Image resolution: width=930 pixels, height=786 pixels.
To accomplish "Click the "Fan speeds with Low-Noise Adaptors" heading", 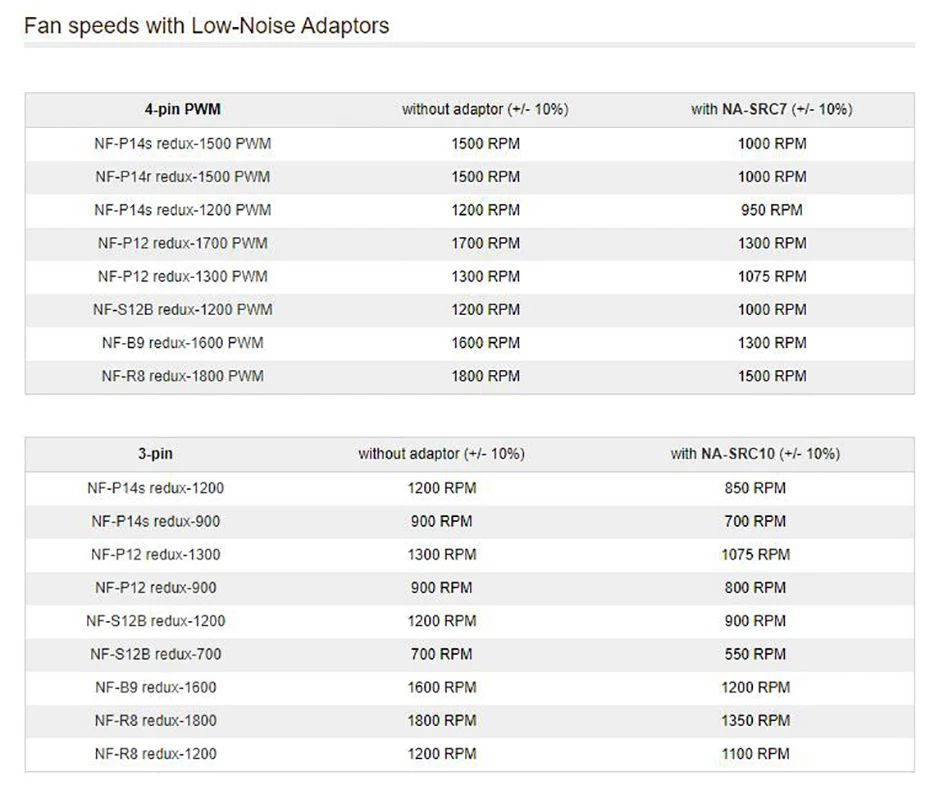I will 206,26.
